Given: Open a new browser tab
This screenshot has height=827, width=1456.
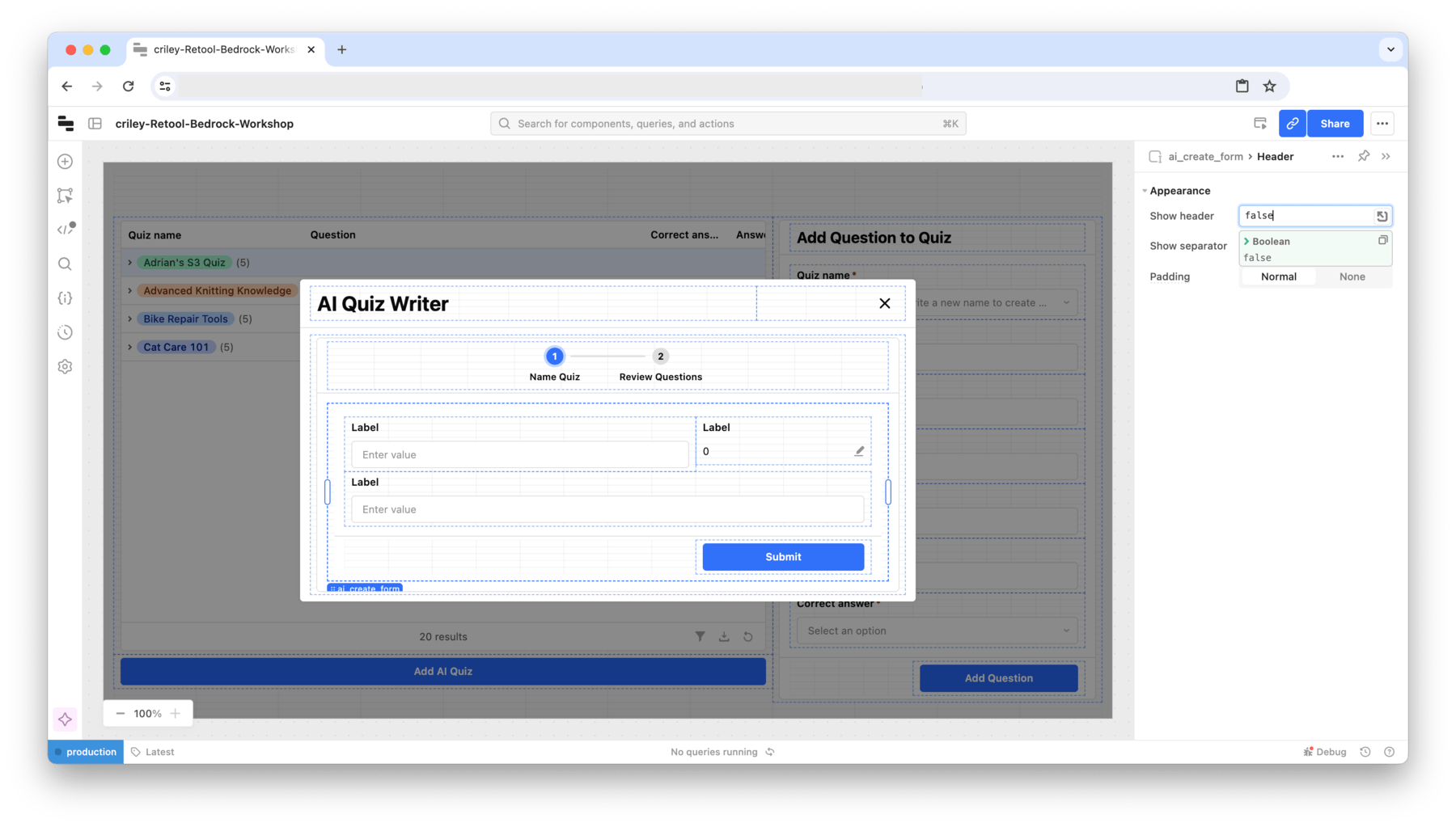Looking at the screenshot, I should tap(342, 49).
